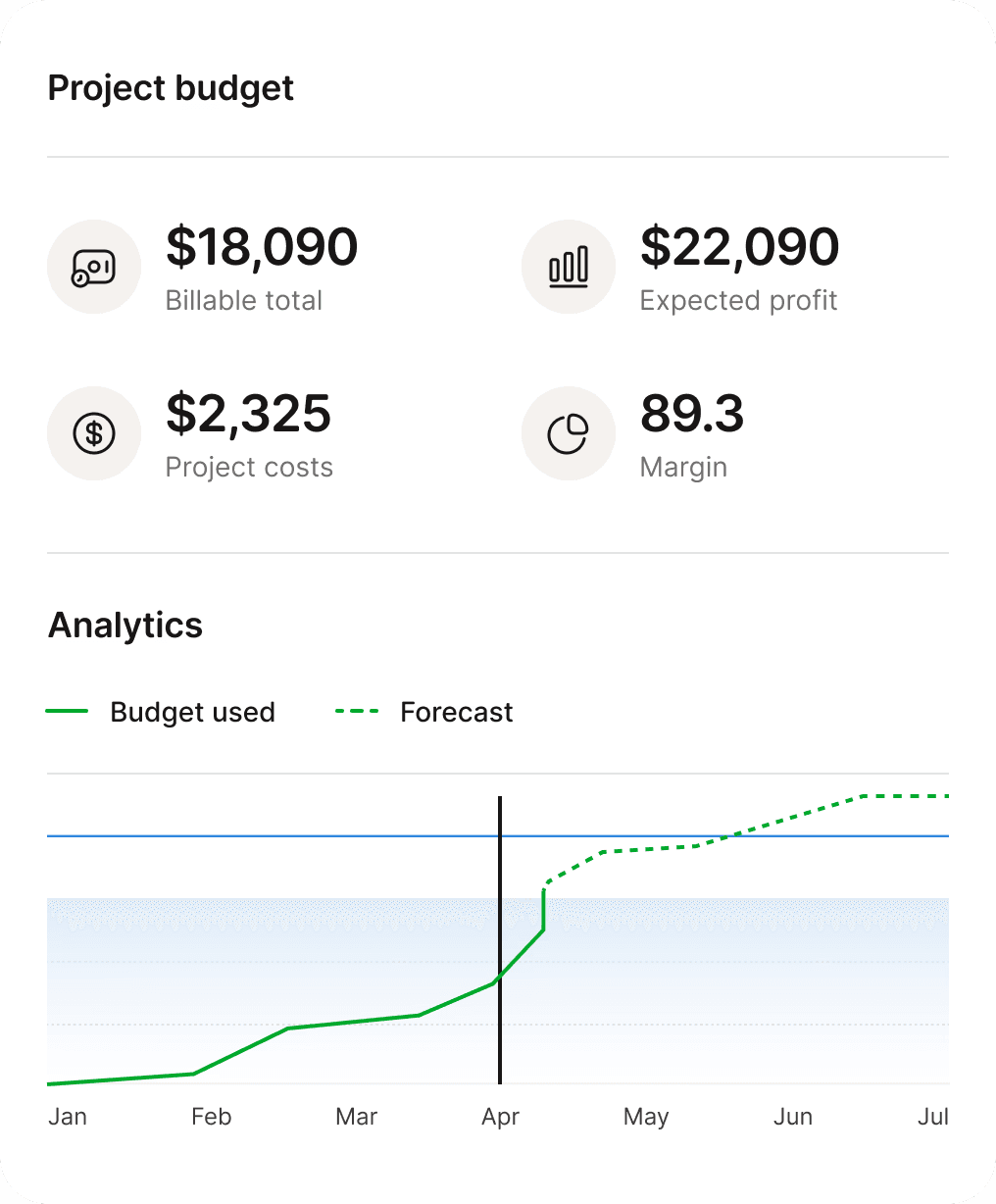Viewport: 996px width, 1204px height.
Task: Click the 89.3 margin figure
Action: [x=692, y=414]
